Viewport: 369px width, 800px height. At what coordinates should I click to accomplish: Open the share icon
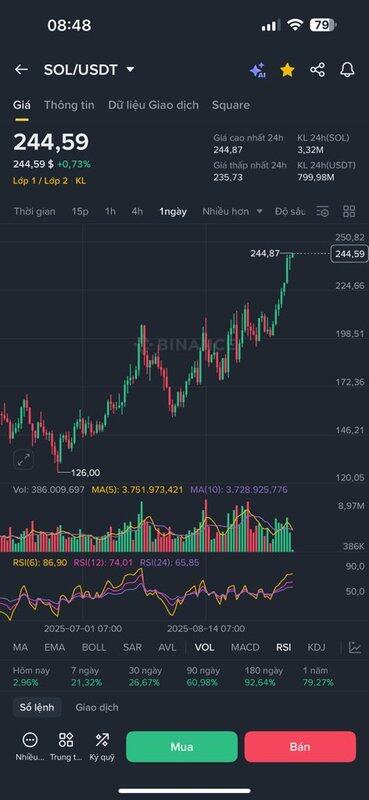317,70
